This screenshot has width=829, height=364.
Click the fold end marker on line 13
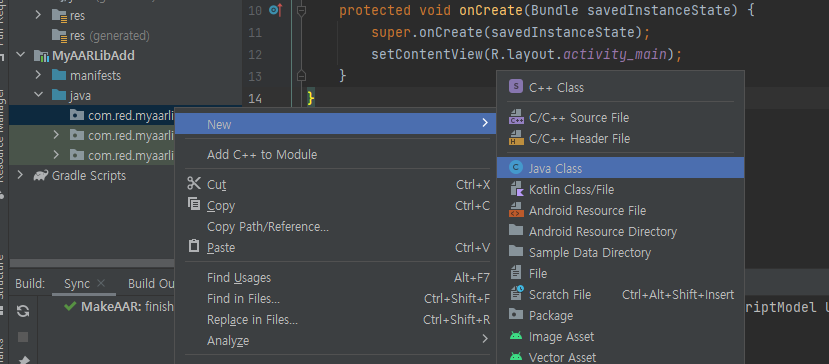(x=301, y=76)
